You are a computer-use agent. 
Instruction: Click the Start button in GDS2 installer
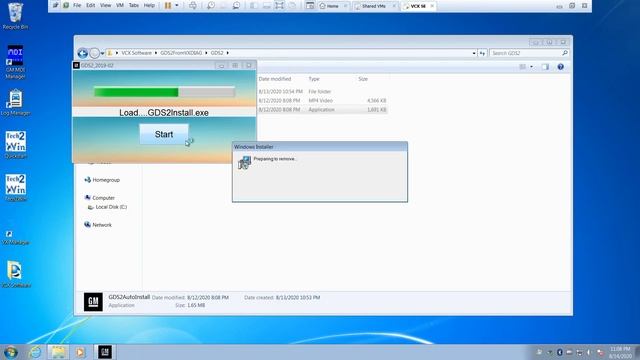(164, 134)
